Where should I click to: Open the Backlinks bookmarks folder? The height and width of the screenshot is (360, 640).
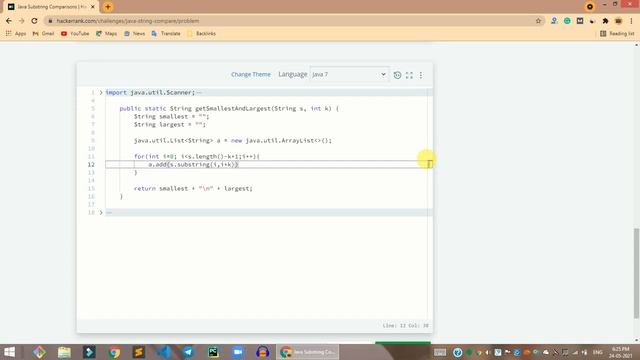pyautogui.click(x=201, y=33)
